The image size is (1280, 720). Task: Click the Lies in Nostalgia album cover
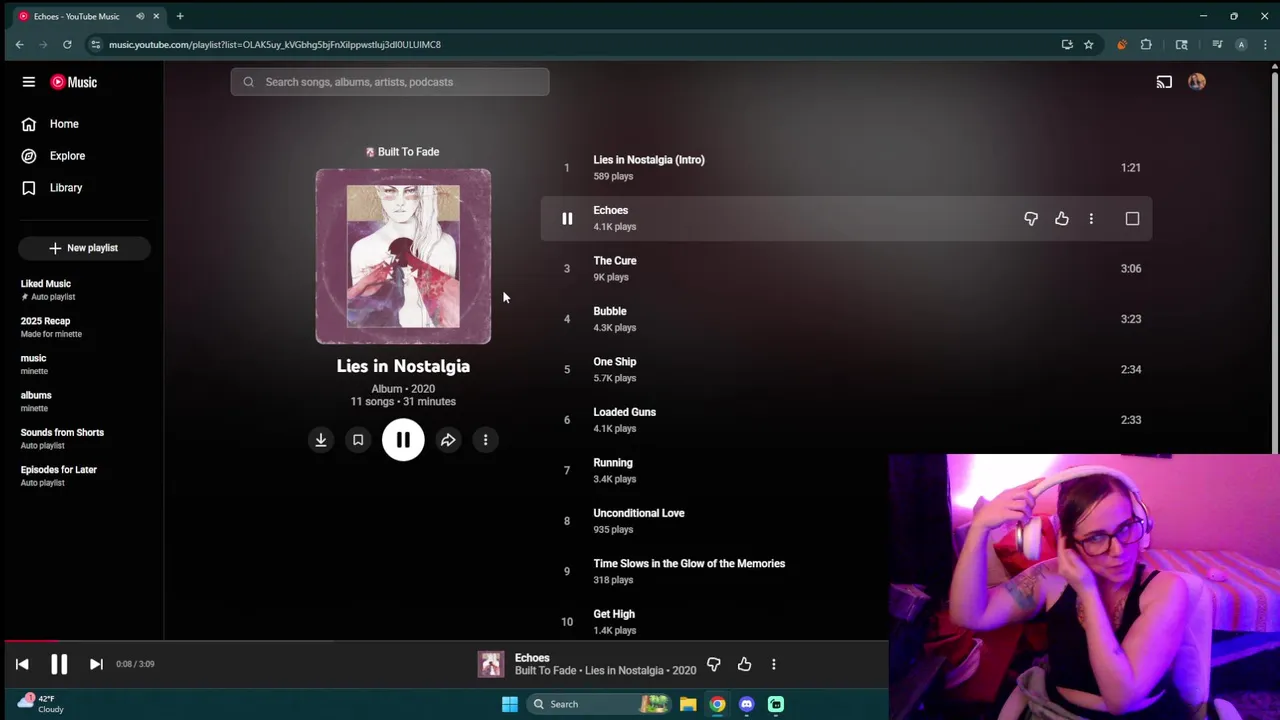point(403,256)
